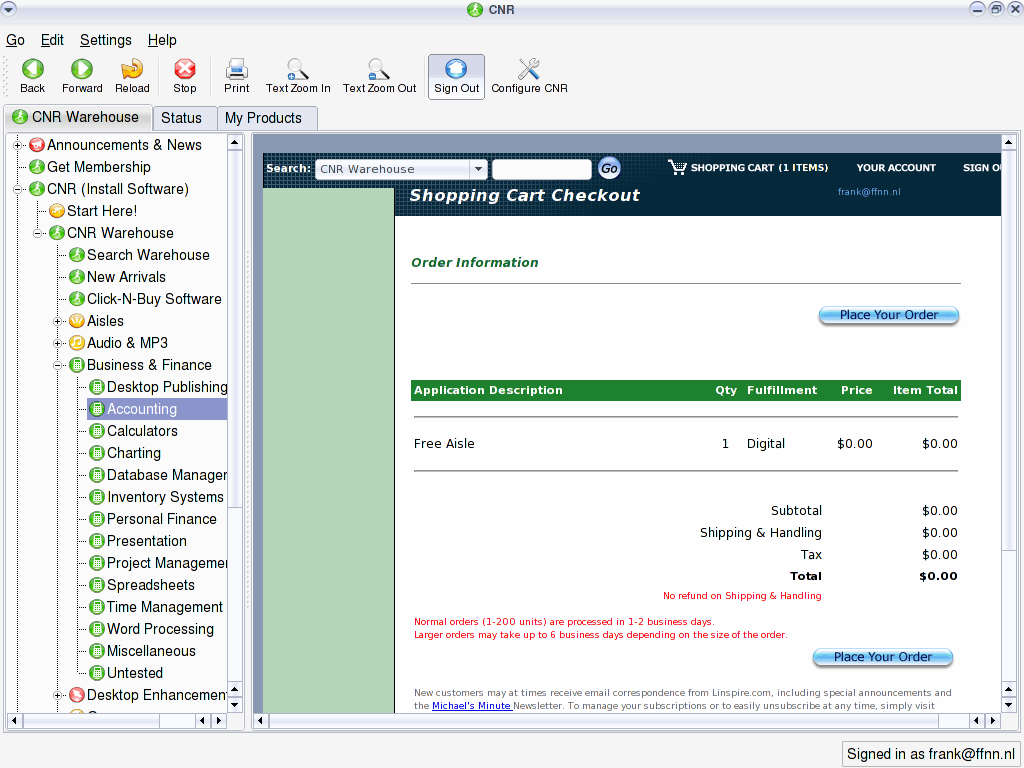Click the Start Here! orange icon
1024x768 pixels.
click(57, 211)
